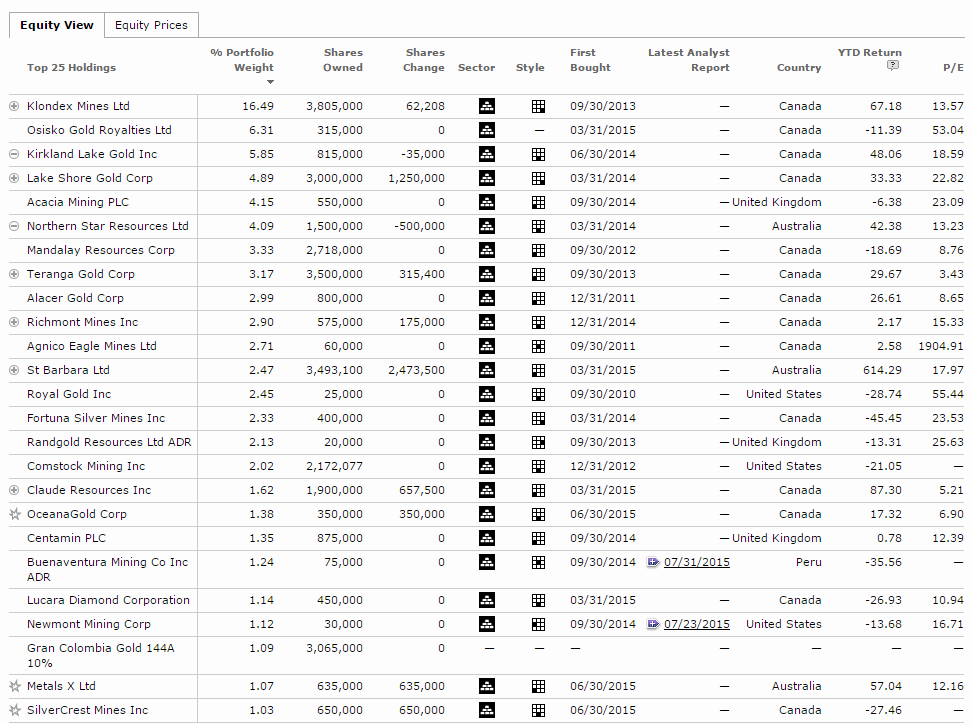Click Kirkland Lake Gold shares change -35,000
The image size is (972, 725).
coord(422,154)
